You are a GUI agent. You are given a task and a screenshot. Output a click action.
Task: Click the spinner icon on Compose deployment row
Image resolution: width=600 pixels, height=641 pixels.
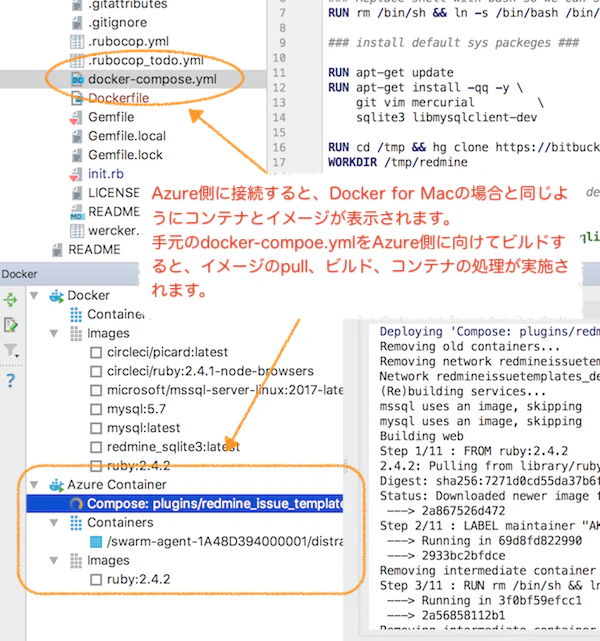click(x=76, y=504)
